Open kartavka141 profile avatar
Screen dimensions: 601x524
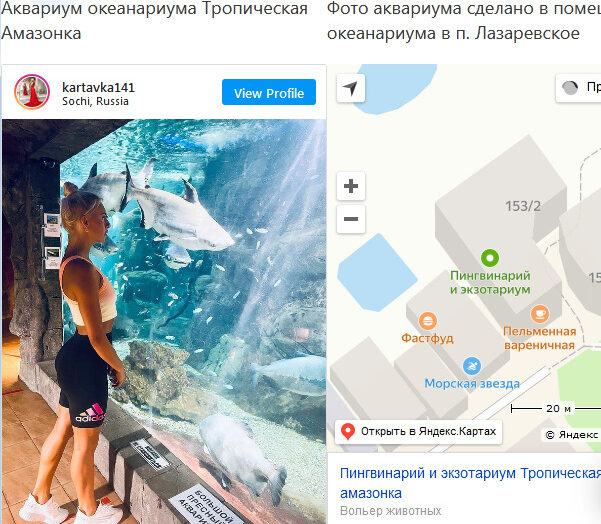click(x=32, y=92)
